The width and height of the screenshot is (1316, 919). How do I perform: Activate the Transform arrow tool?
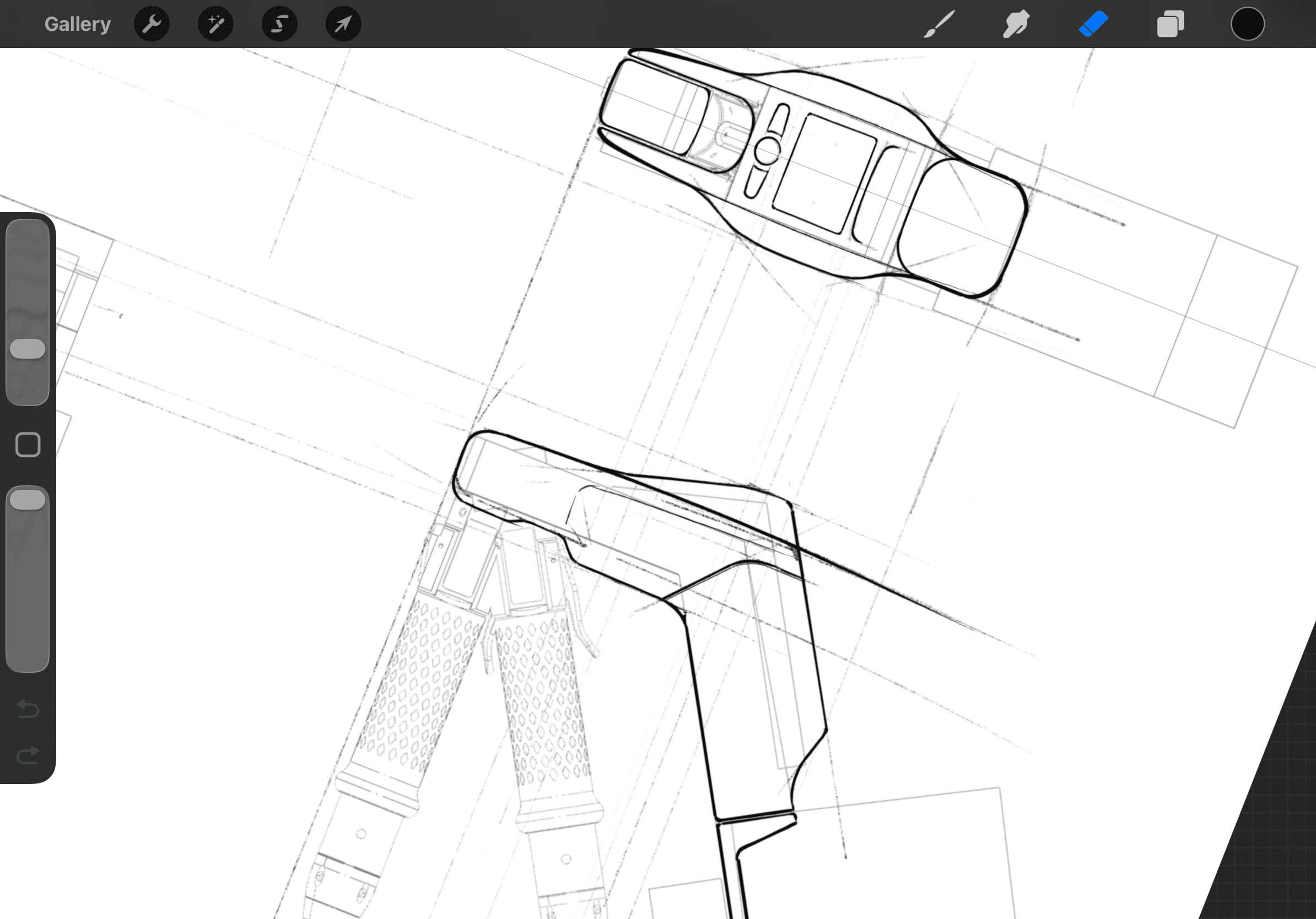tap(343, 24)
